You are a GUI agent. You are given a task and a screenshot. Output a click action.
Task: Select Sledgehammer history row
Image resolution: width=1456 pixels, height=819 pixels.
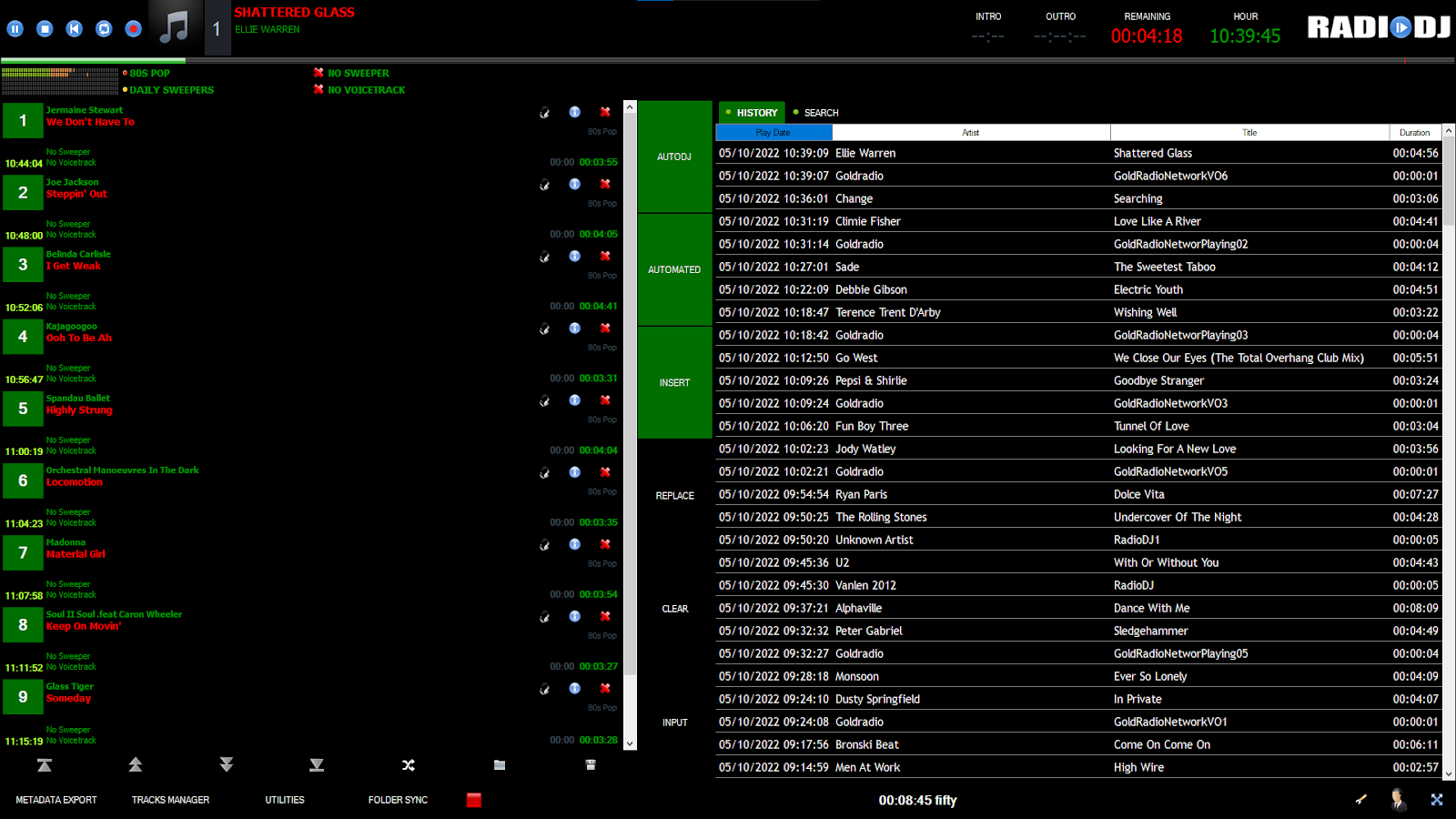click(1078, 631)
